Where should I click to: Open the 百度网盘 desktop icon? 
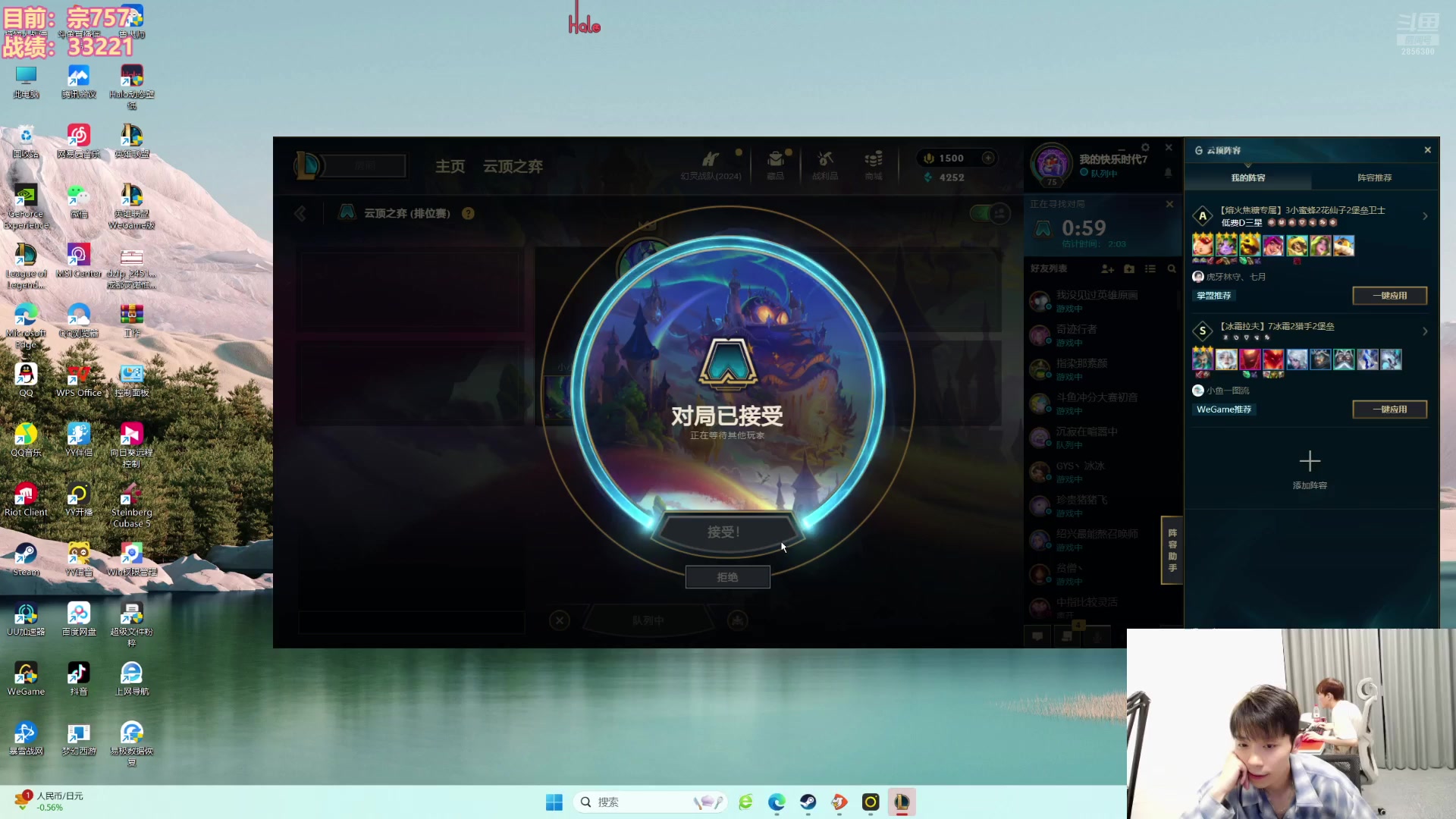pyautogui.click(x=78, y=619)
